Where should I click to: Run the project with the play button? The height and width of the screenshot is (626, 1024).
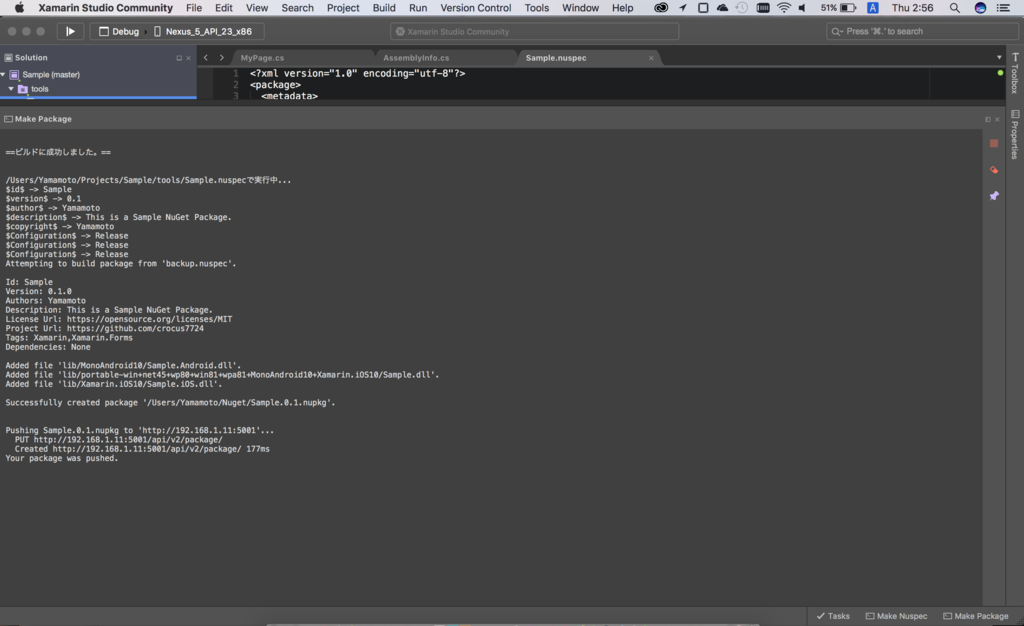click(70, 31)
